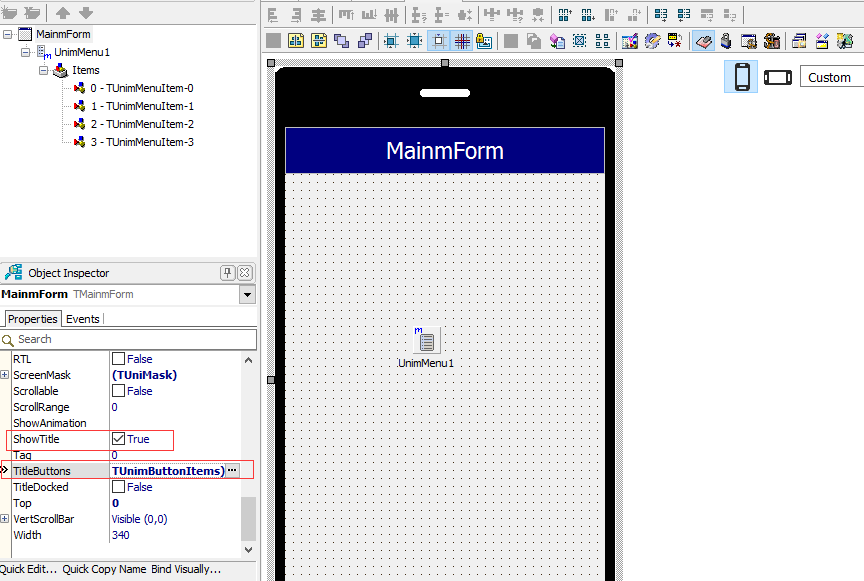The height and width of the screenshot is (581, 864).
Task: Click the tab order arrows icon
Action: coord(675,41)
